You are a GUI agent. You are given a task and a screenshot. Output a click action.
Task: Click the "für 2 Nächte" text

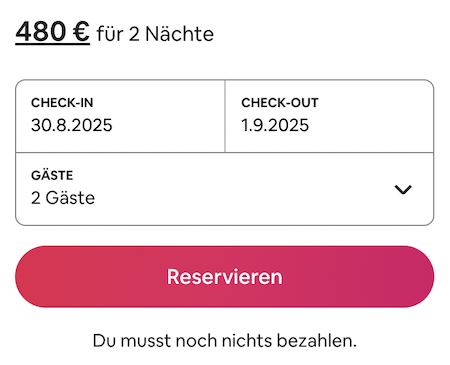point(155,34)
